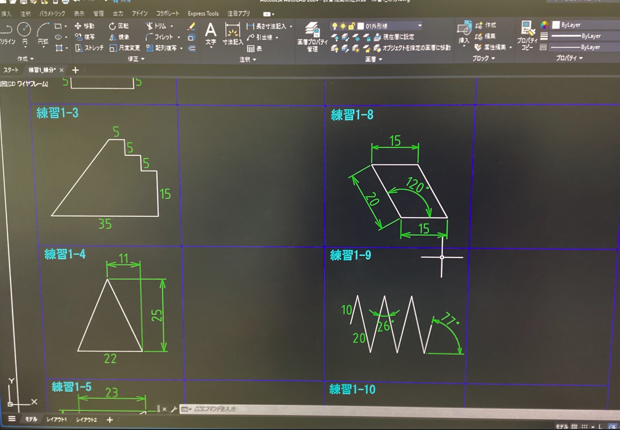The width and height of the screenshot is (620, 430).
Task: Select the 移動 (Move) tool
Action: pyautogui.click(x=85, y=25)
